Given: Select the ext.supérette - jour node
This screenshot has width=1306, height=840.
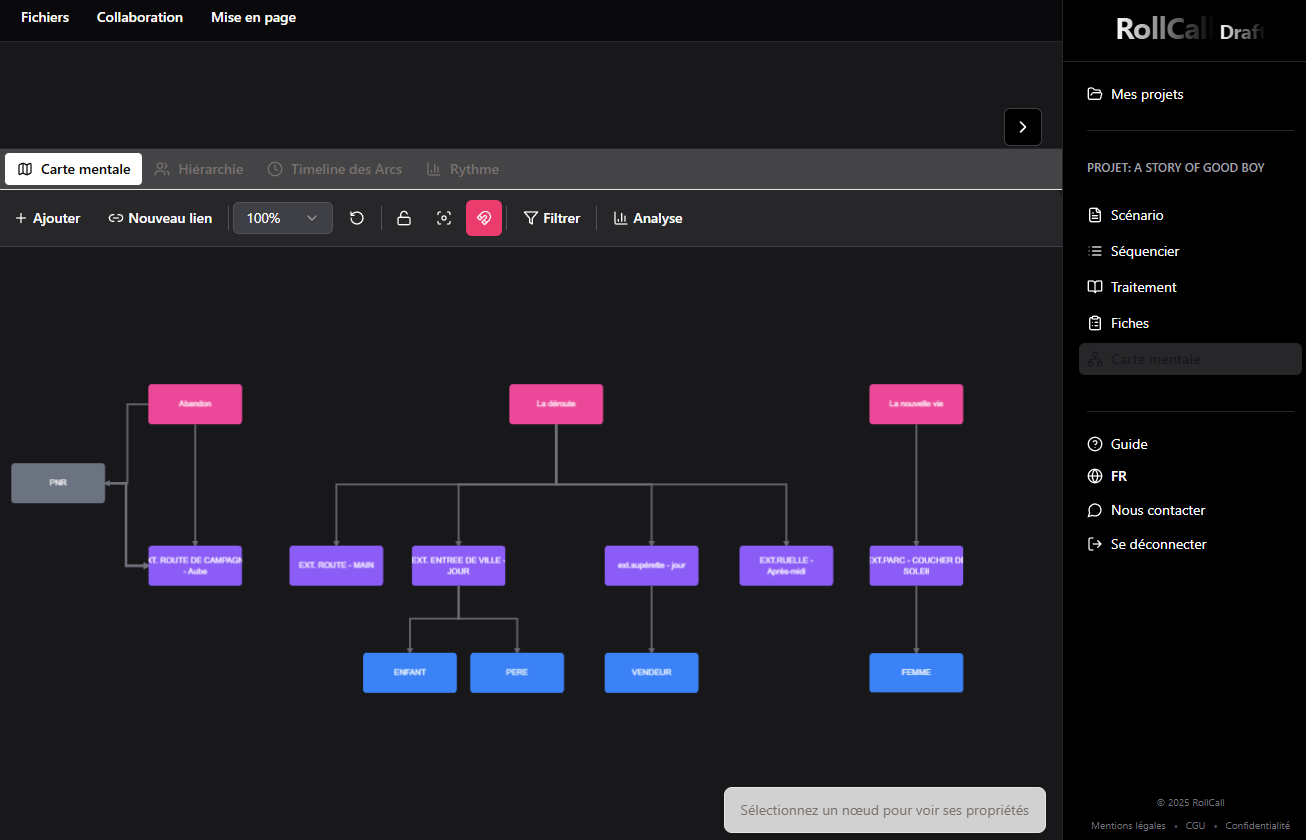Looking at the screenshot, I should coord(651,565).
